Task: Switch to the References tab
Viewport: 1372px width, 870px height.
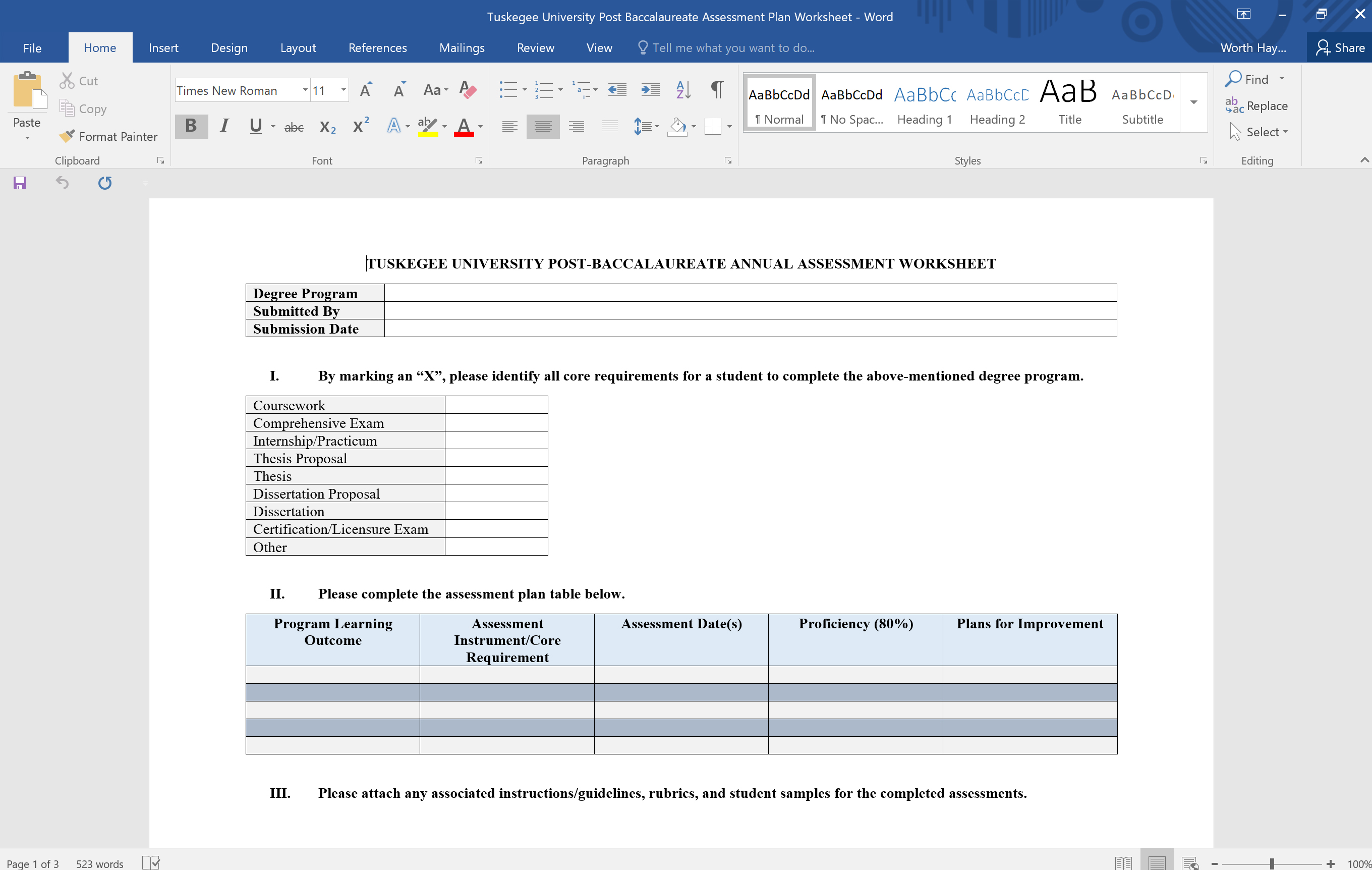Action: click(x=377, y=48)
